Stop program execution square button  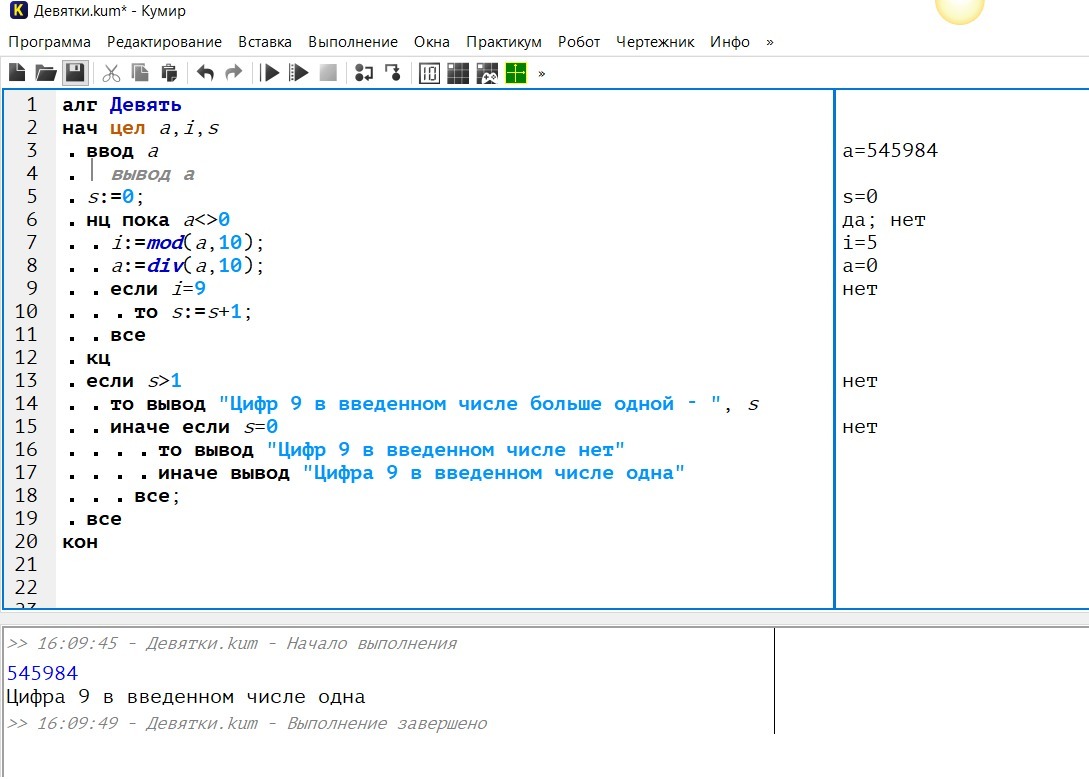pyautogui.click(x=327, y=73)
